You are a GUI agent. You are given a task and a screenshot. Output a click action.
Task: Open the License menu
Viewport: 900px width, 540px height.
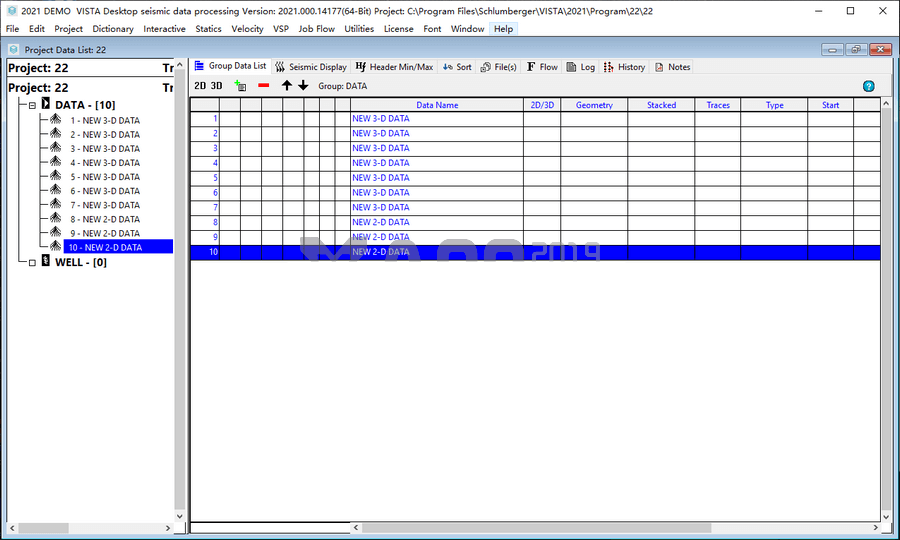click(x=398, y=29)
